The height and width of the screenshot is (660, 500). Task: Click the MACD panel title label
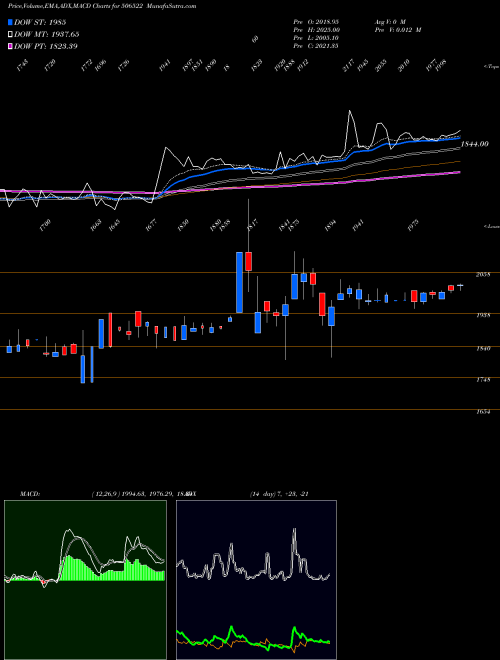(x=30, y=494)
